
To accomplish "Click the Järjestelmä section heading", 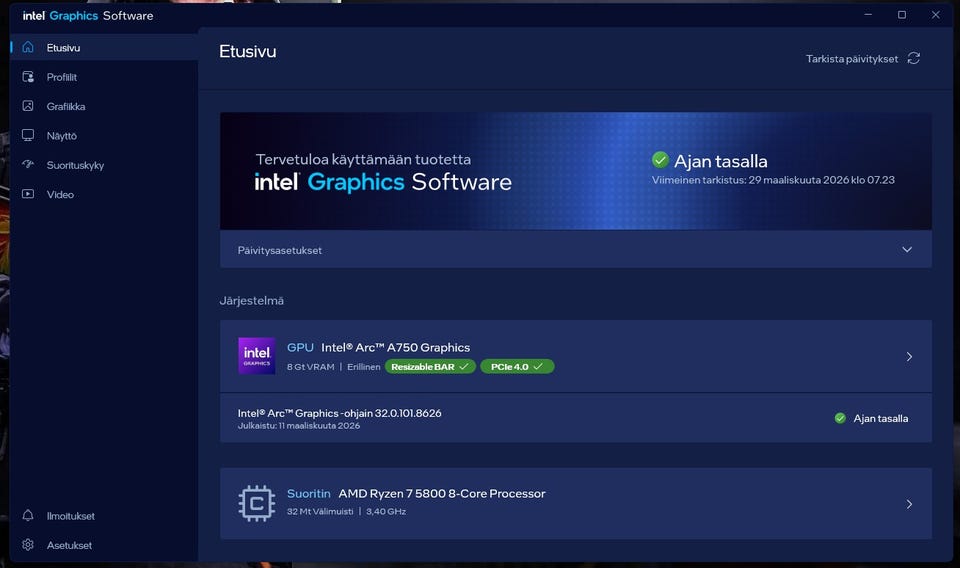I will coord(252,301).
